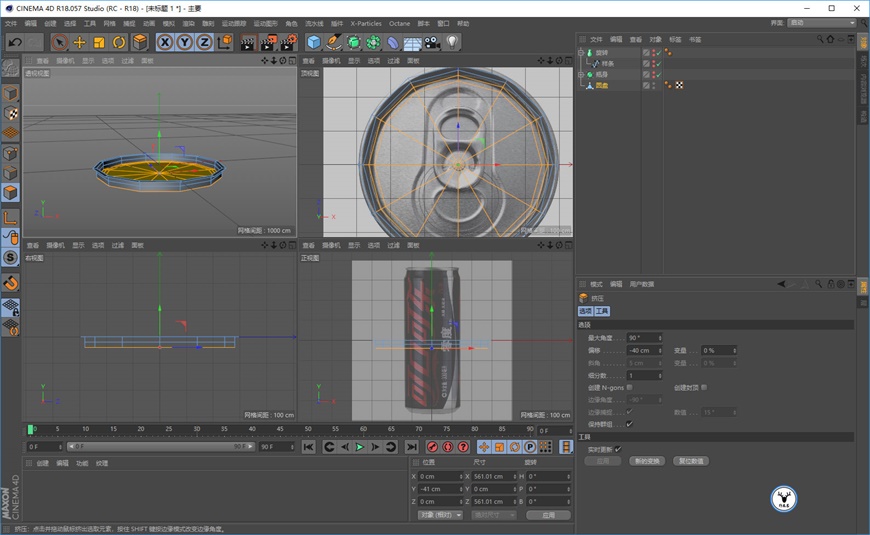Screen dimensions: 870x535
Task: Select the Rotate tool in the toolbar
Action: 119,42
